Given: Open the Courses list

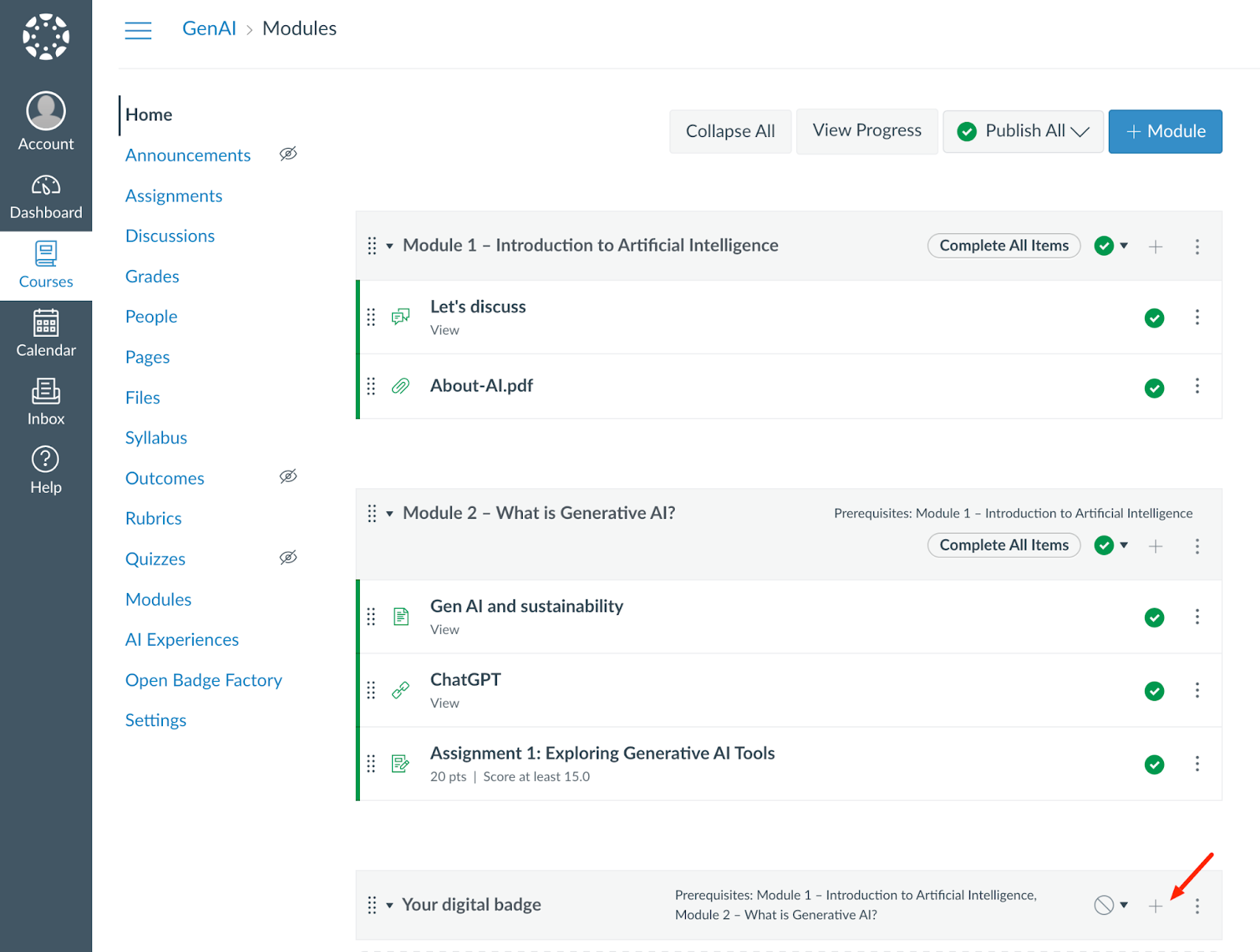Looking at the screenshot, I should pyautogui.click(x=46, y=266).
